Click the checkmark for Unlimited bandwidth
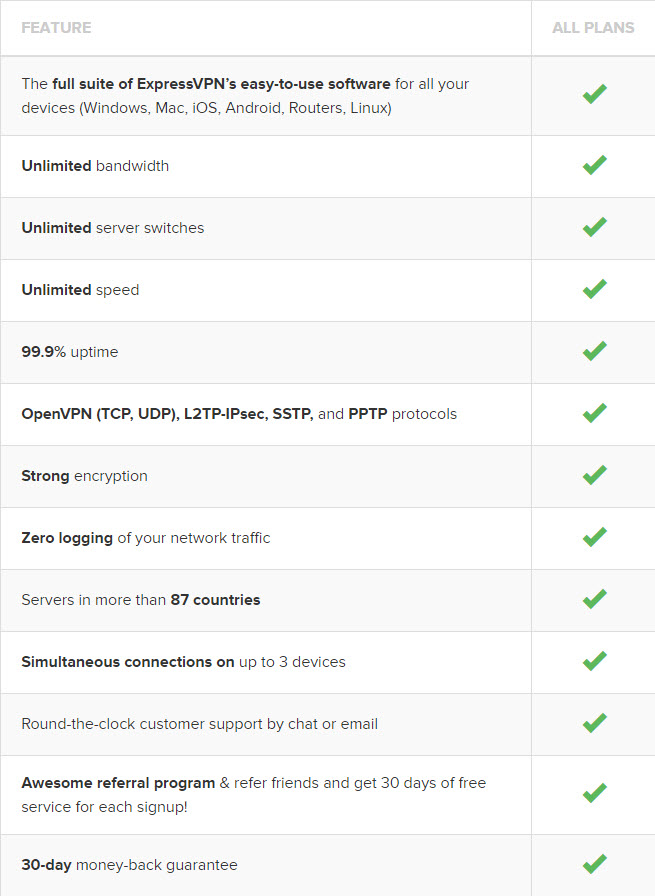 (594, 165)
